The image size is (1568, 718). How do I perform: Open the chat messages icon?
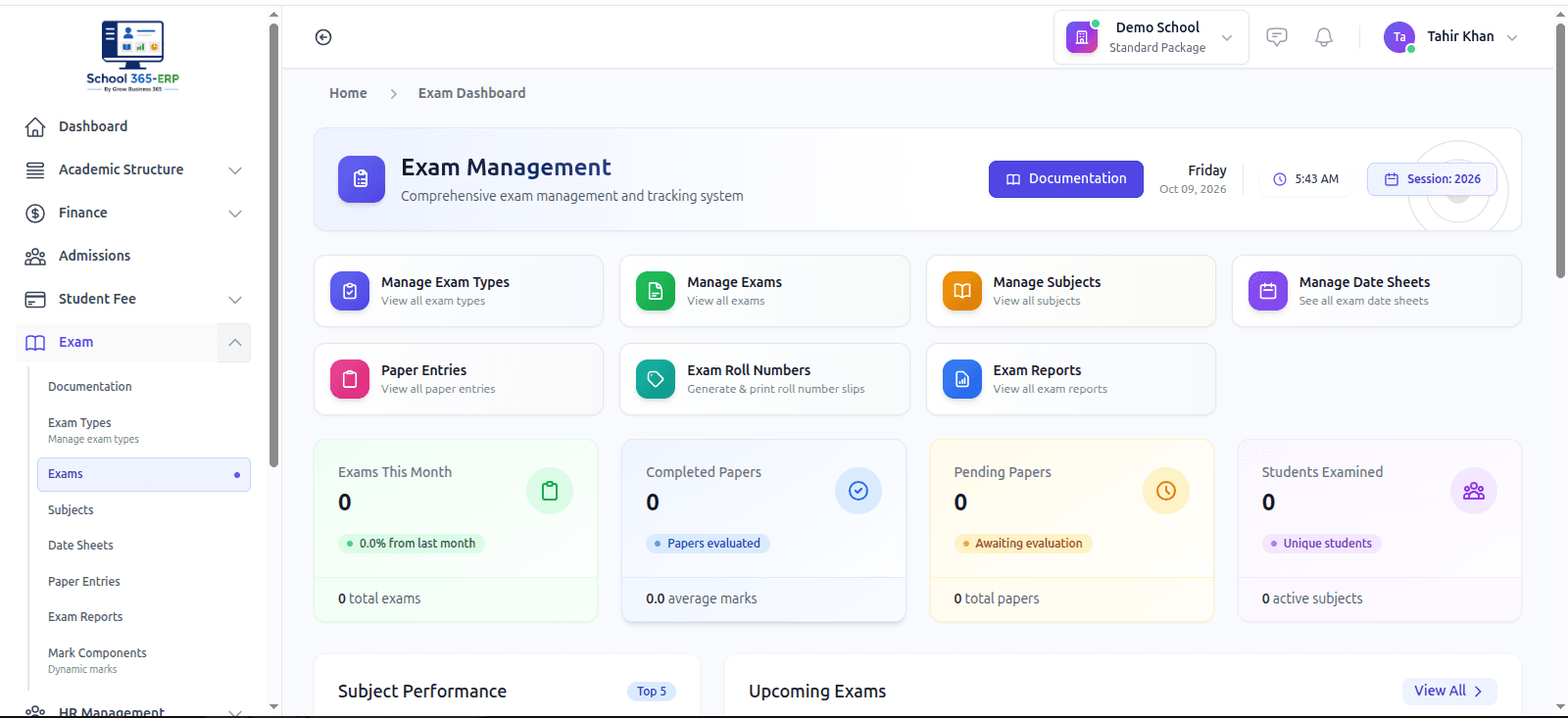1277,37
